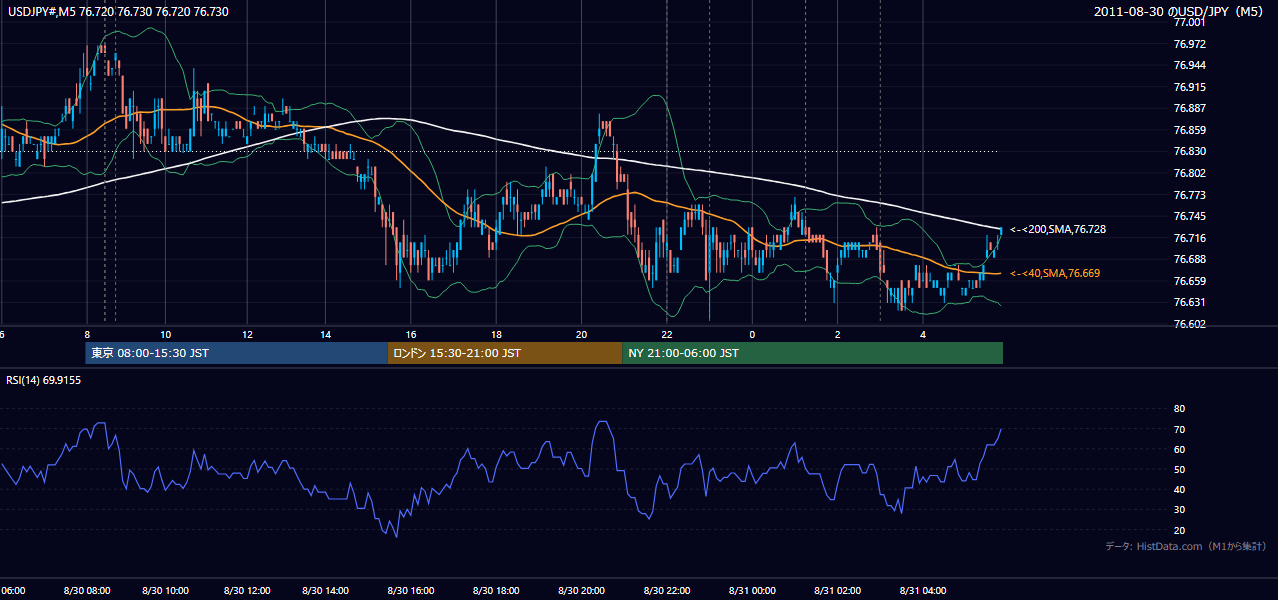Click the RSI(14) 69.9155 indicator label

tap(43, 380)
